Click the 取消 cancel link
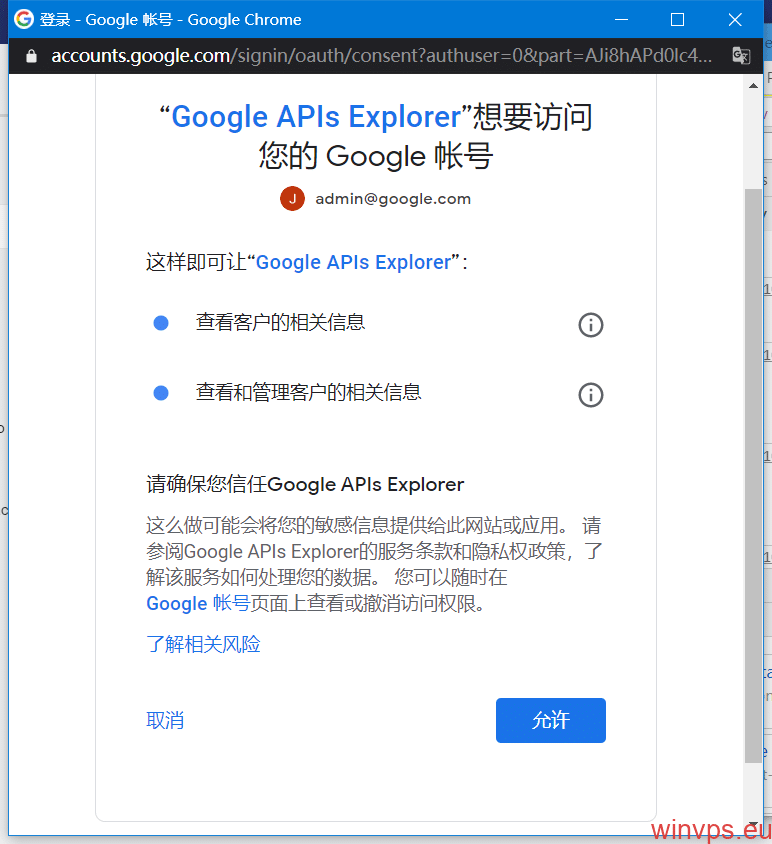 tap(165, 720)
